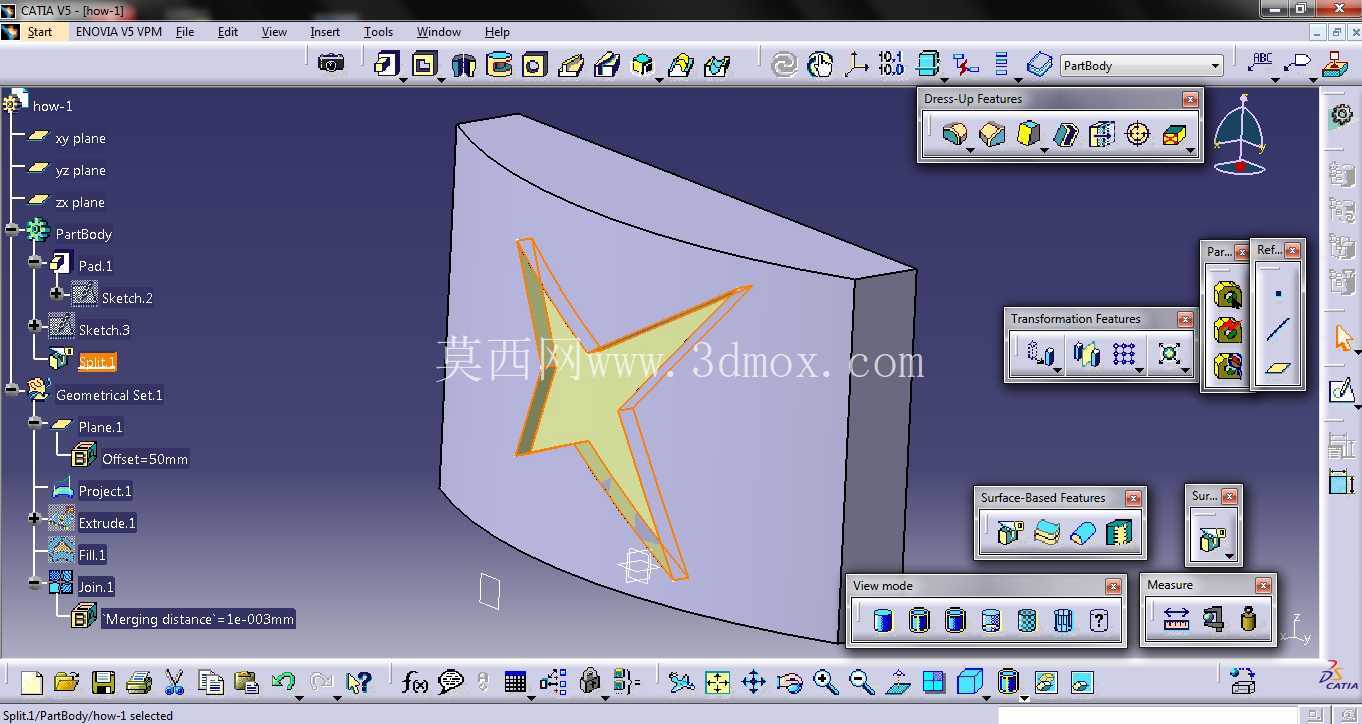The width and height of the screenshot is (1362, 724).
Task: Collapse the PartBody tree node
Action: pos(11,230)
